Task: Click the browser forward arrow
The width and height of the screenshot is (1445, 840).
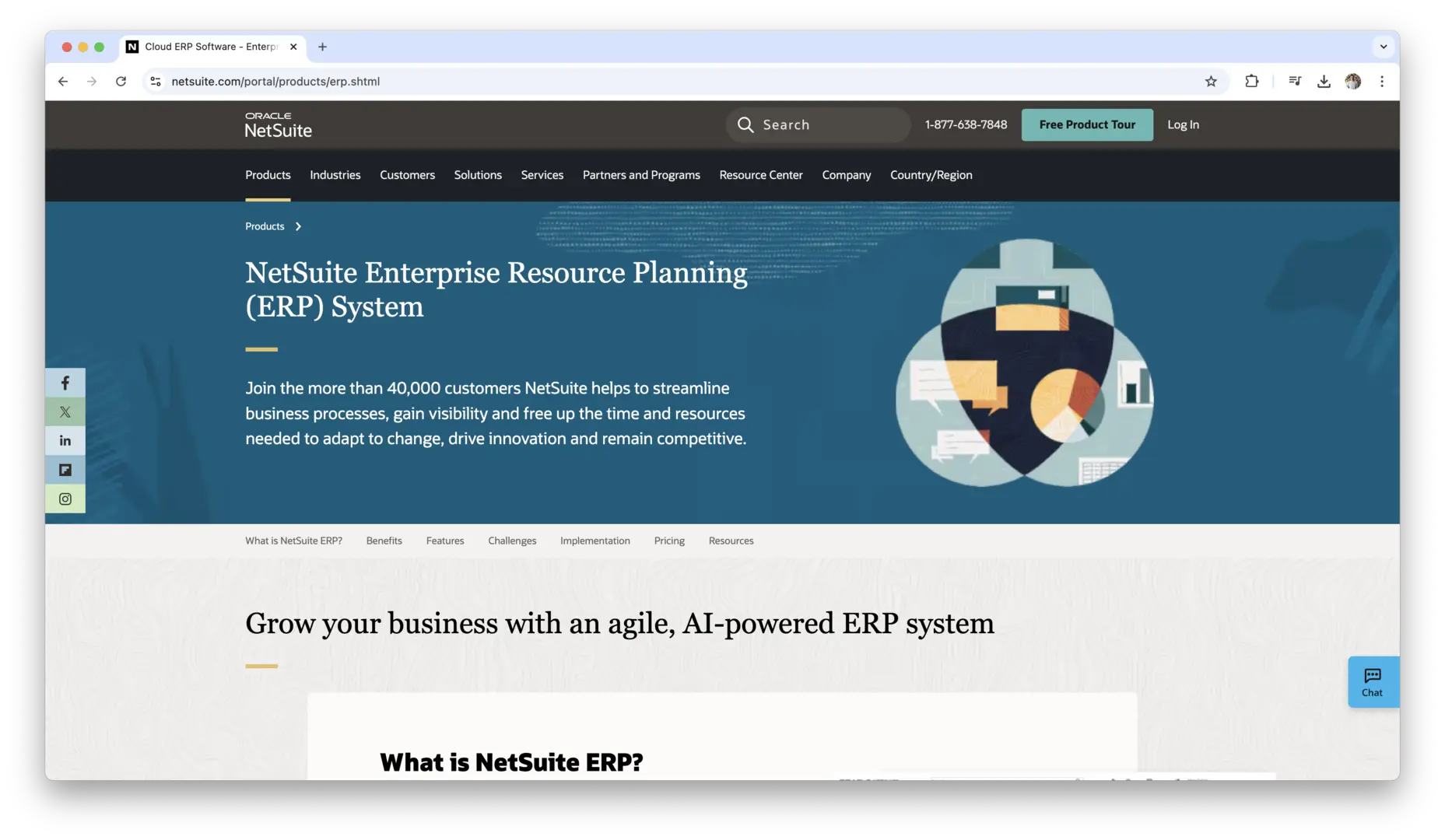Action: coord(92,81)
